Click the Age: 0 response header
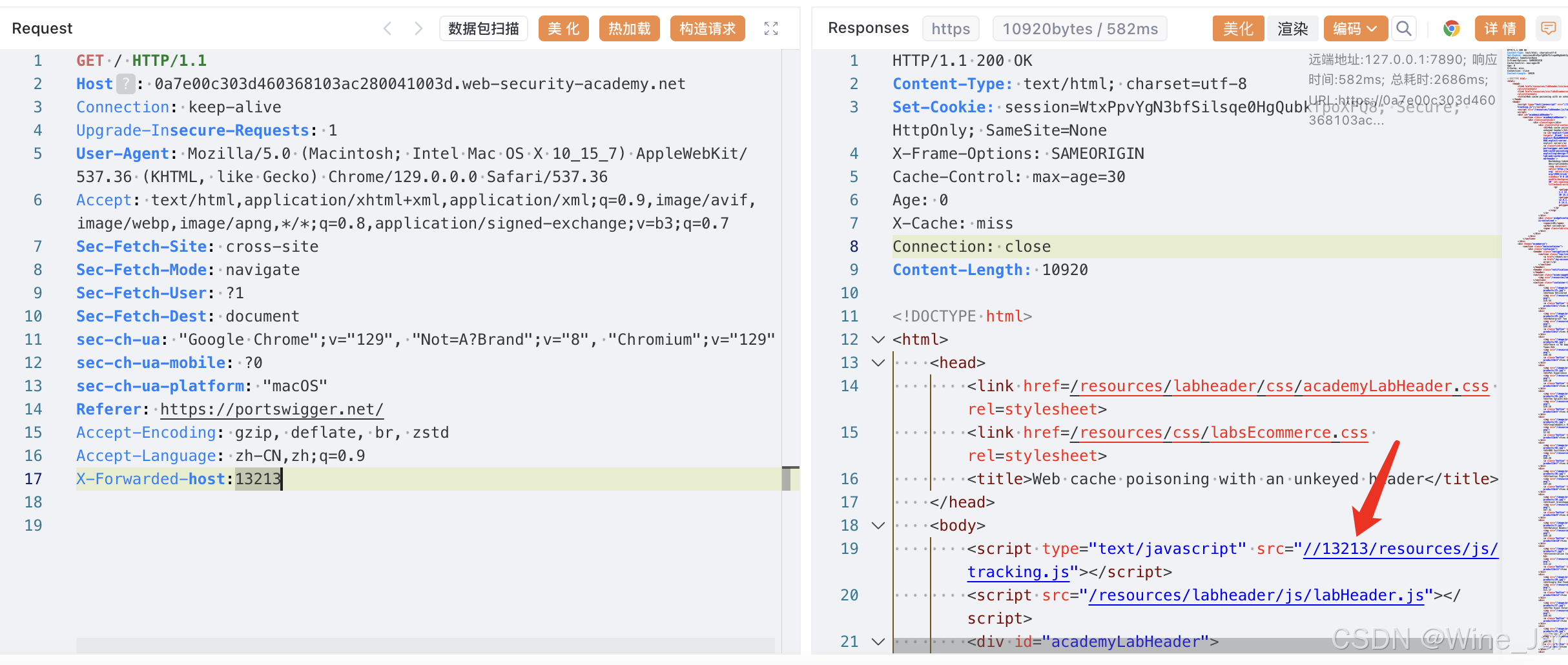Screen dimensions: 1568x665 pyautogui.click(x=920, y=200)
